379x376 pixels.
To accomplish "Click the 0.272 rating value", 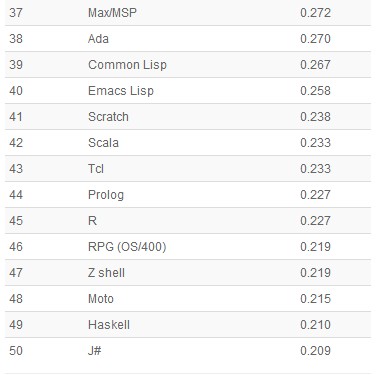I will 315,13.
